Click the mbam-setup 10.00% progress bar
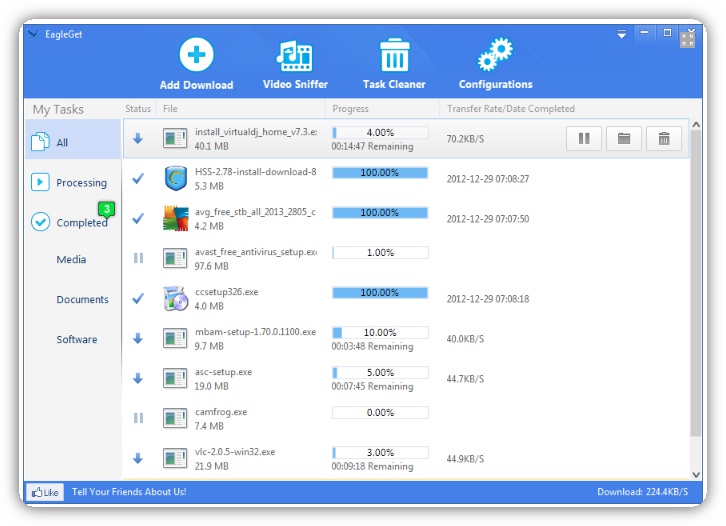Screen dimensions: 726x526 [380, 332]
